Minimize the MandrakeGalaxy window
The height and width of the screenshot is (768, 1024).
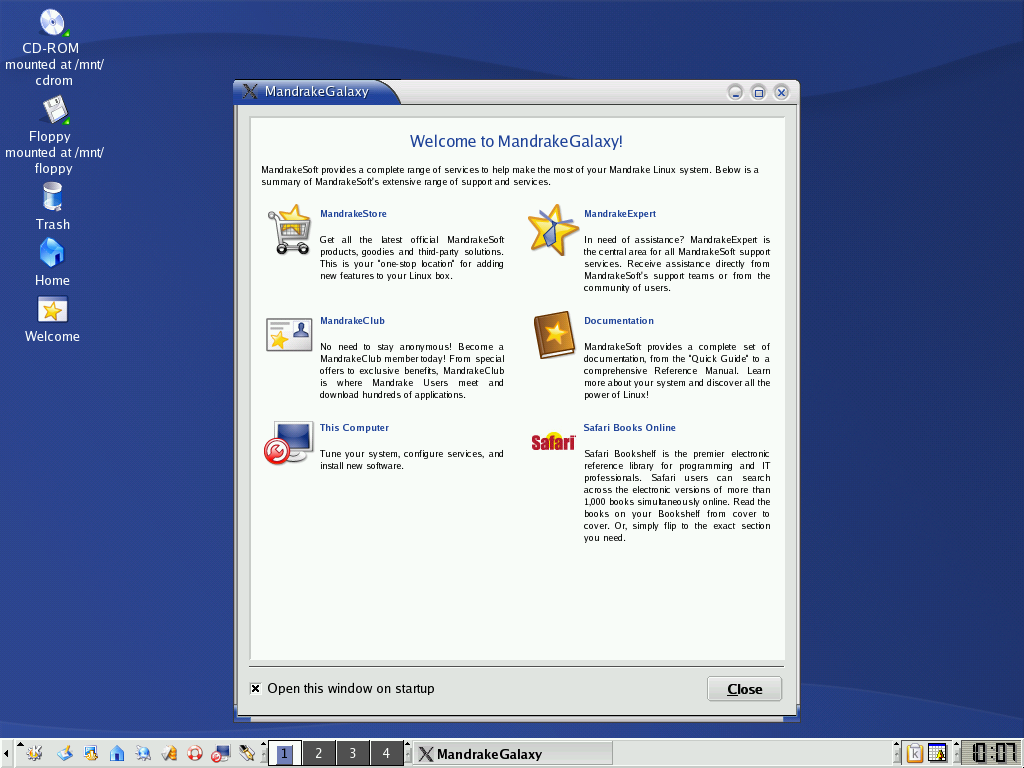[x=735, y=92]
